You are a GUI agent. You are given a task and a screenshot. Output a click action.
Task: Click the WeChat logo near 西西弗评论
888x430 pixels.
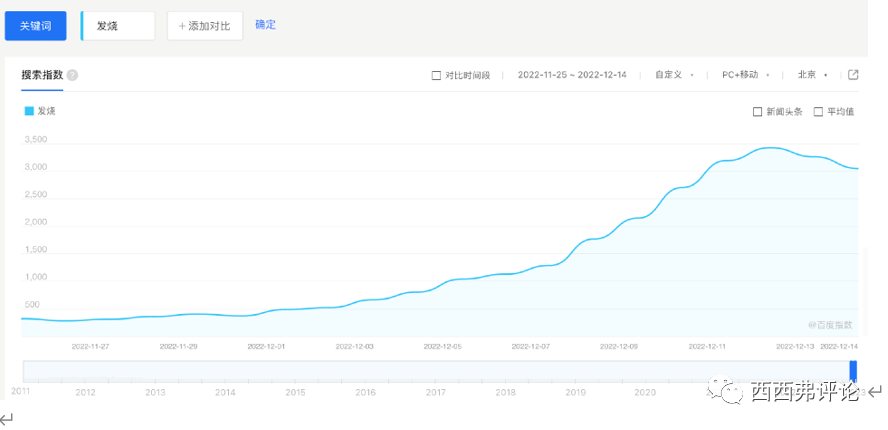732,391
